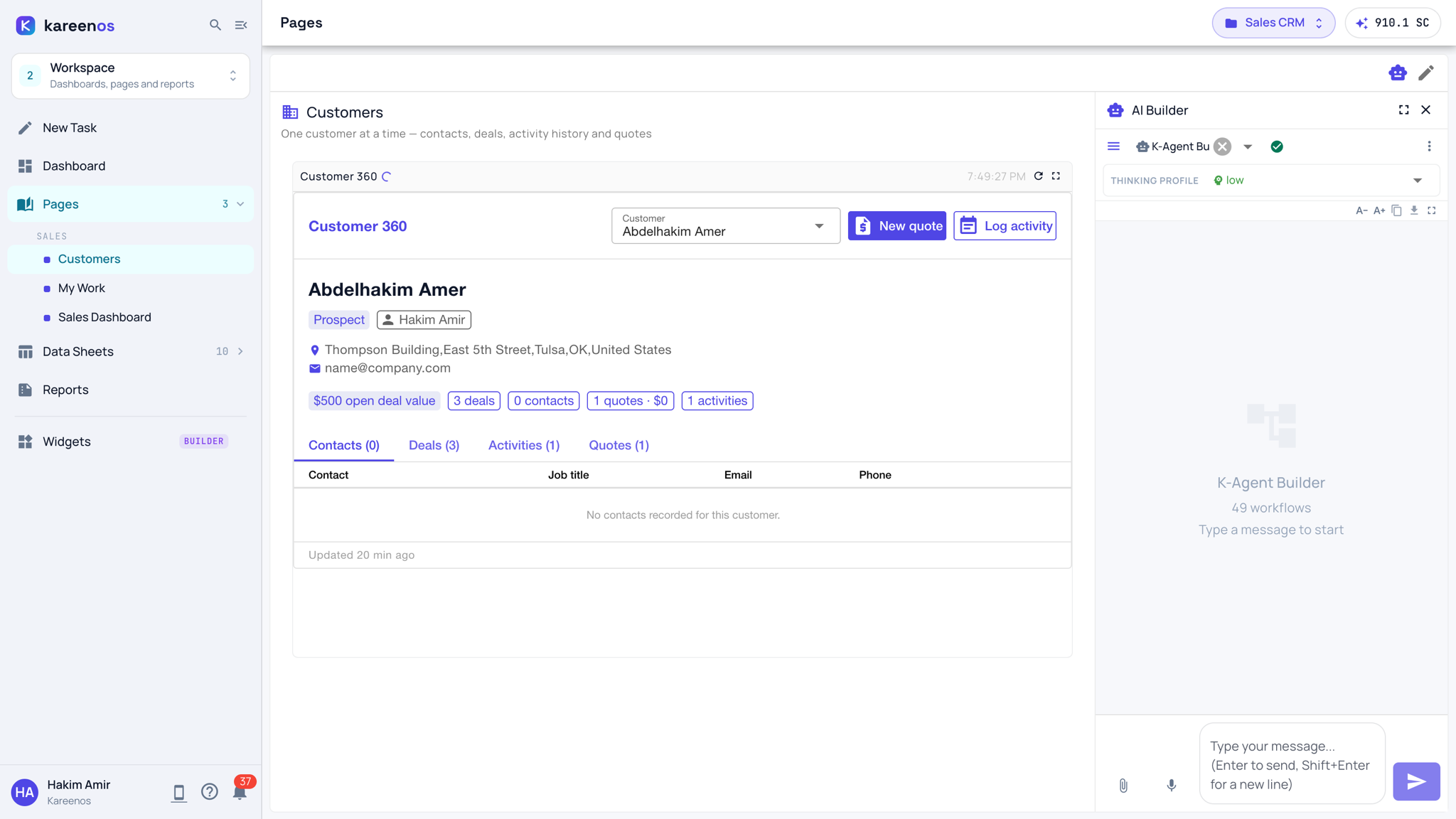The image size is (1456, 819).
Task: Click the search icon in sidebar header
Action: pos(215,25)
